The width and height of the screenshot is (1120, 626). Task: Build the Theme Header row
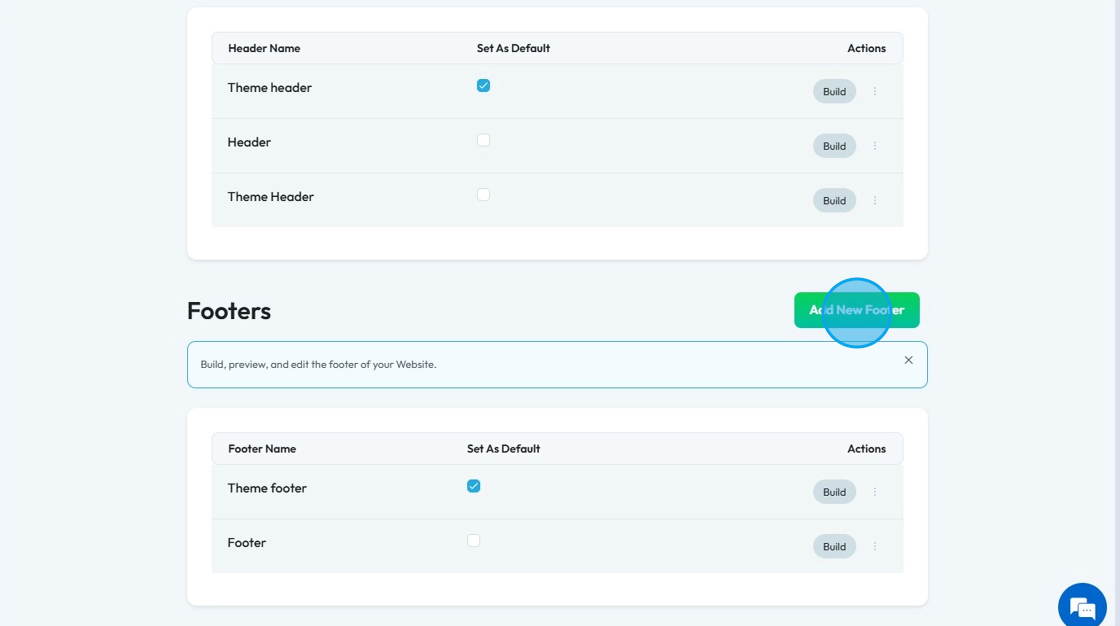click(834, 201)
